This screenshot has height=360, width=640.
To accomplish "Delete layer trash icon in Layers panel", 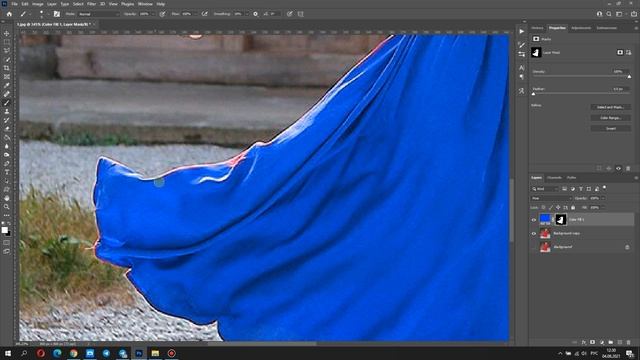I will point(629,342).
